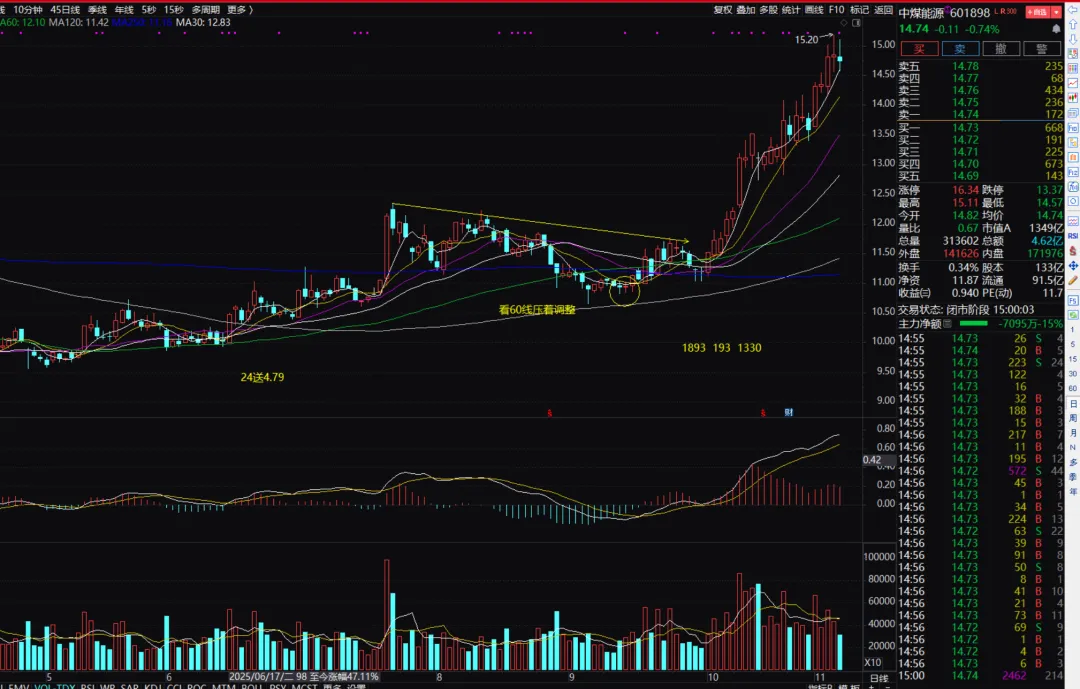Click the 卖一 14.74 ask row

980,114
